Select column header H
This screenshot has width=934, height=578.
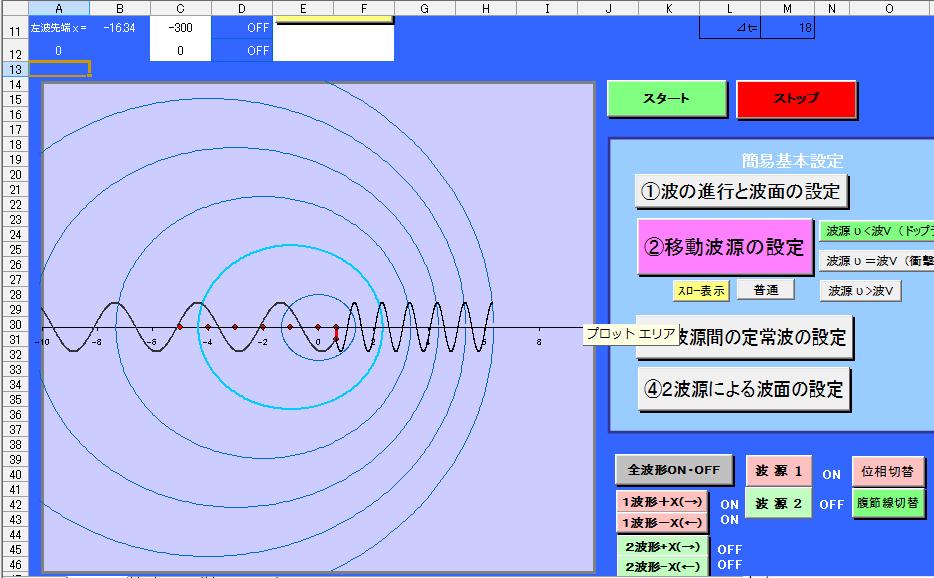point(486,8)
